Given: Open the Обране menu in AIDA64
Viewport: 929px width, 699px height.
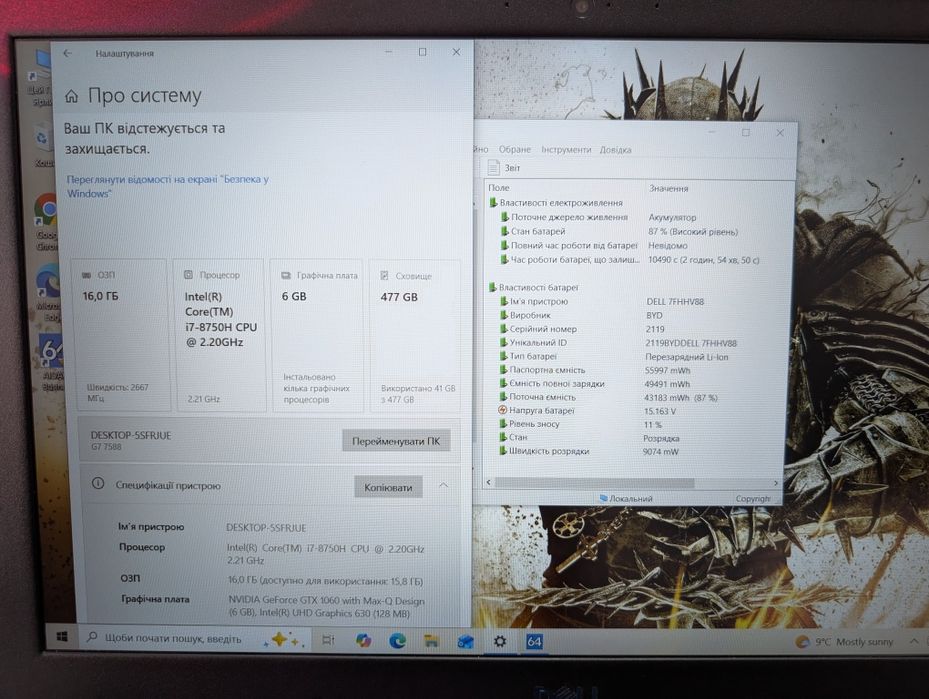Looking at the screenshot, I should tap(514, 149).
